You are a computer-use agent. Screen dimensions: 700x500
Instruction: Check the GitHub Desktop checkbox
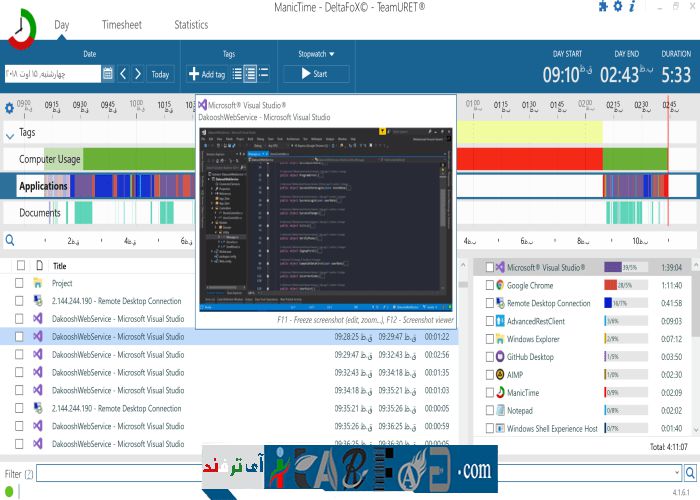pyautogui.click(x=489, y=357)
